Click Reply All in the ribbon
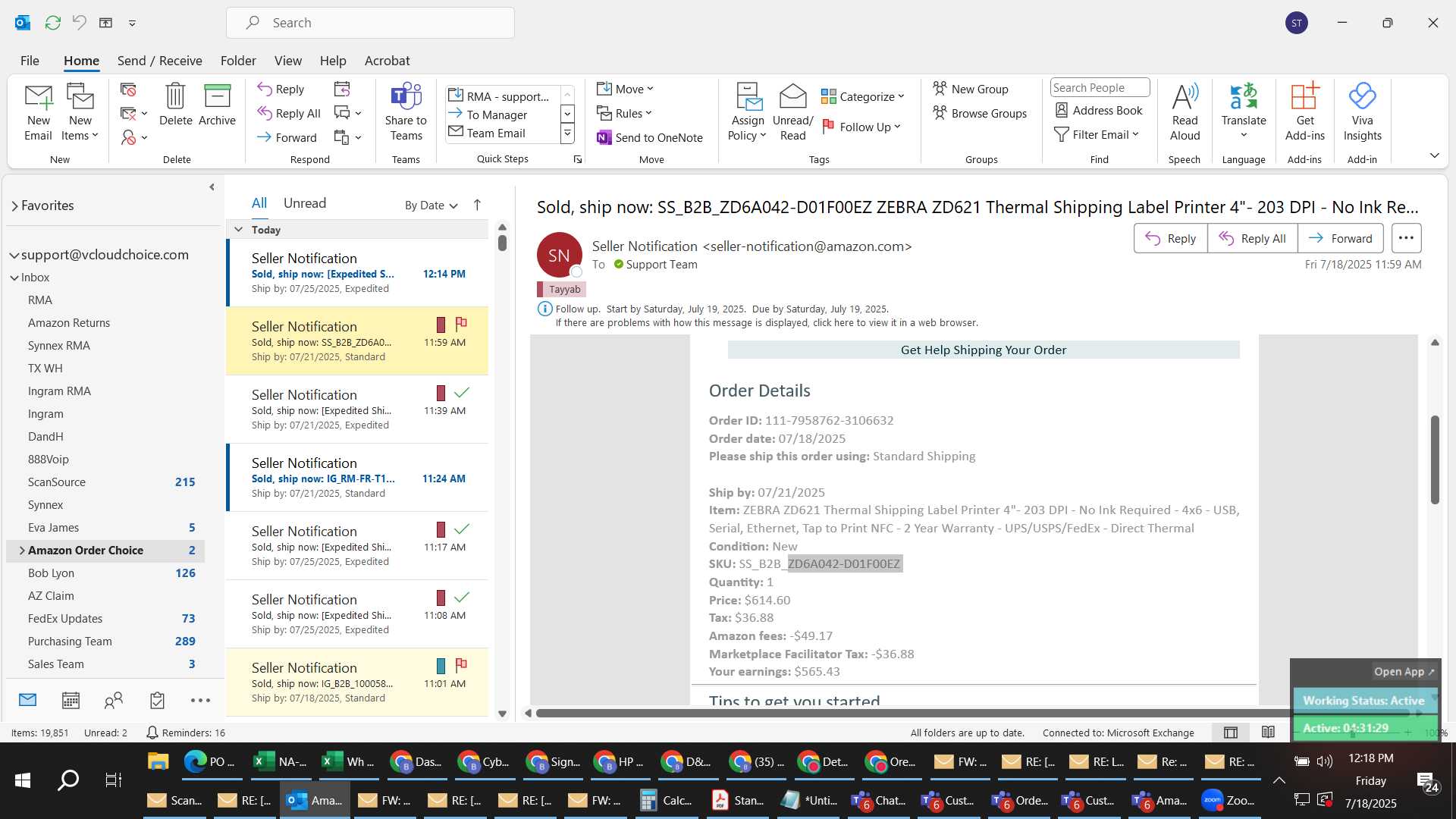 coord(288,113)
